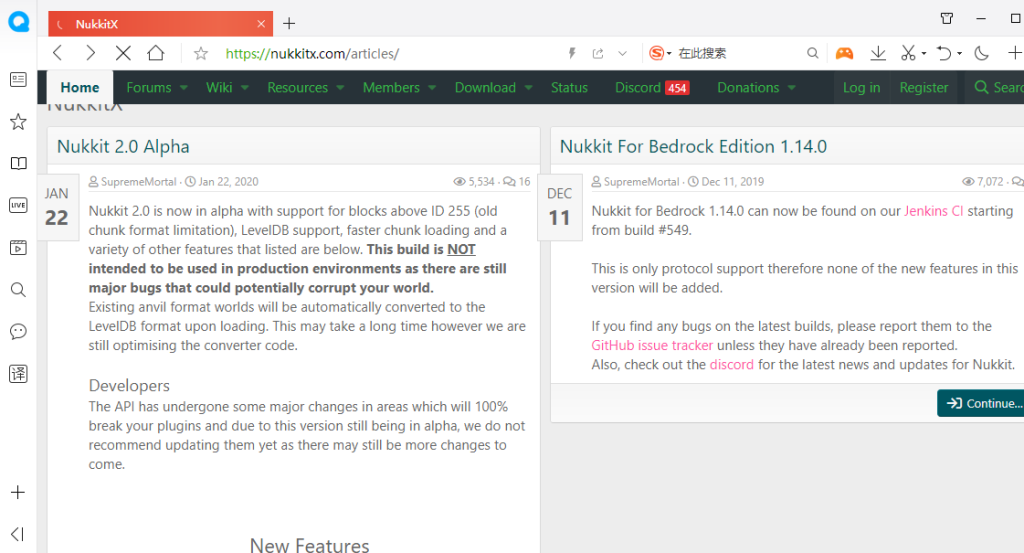Click the Jan 22, 2020 post date
The height and width of the screenshot is (553, 1024).
click(x=228, y=182)
